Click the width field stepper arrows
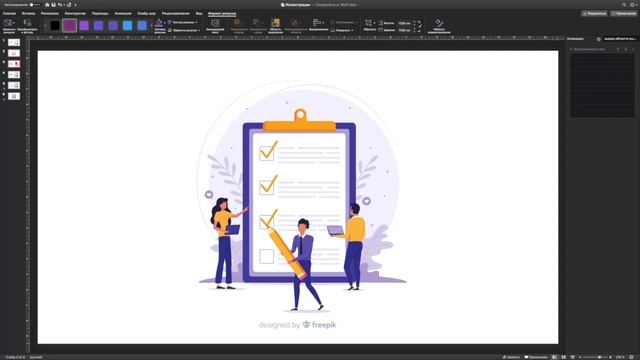The height and width of the screenshot is (360, 640). 414,30
